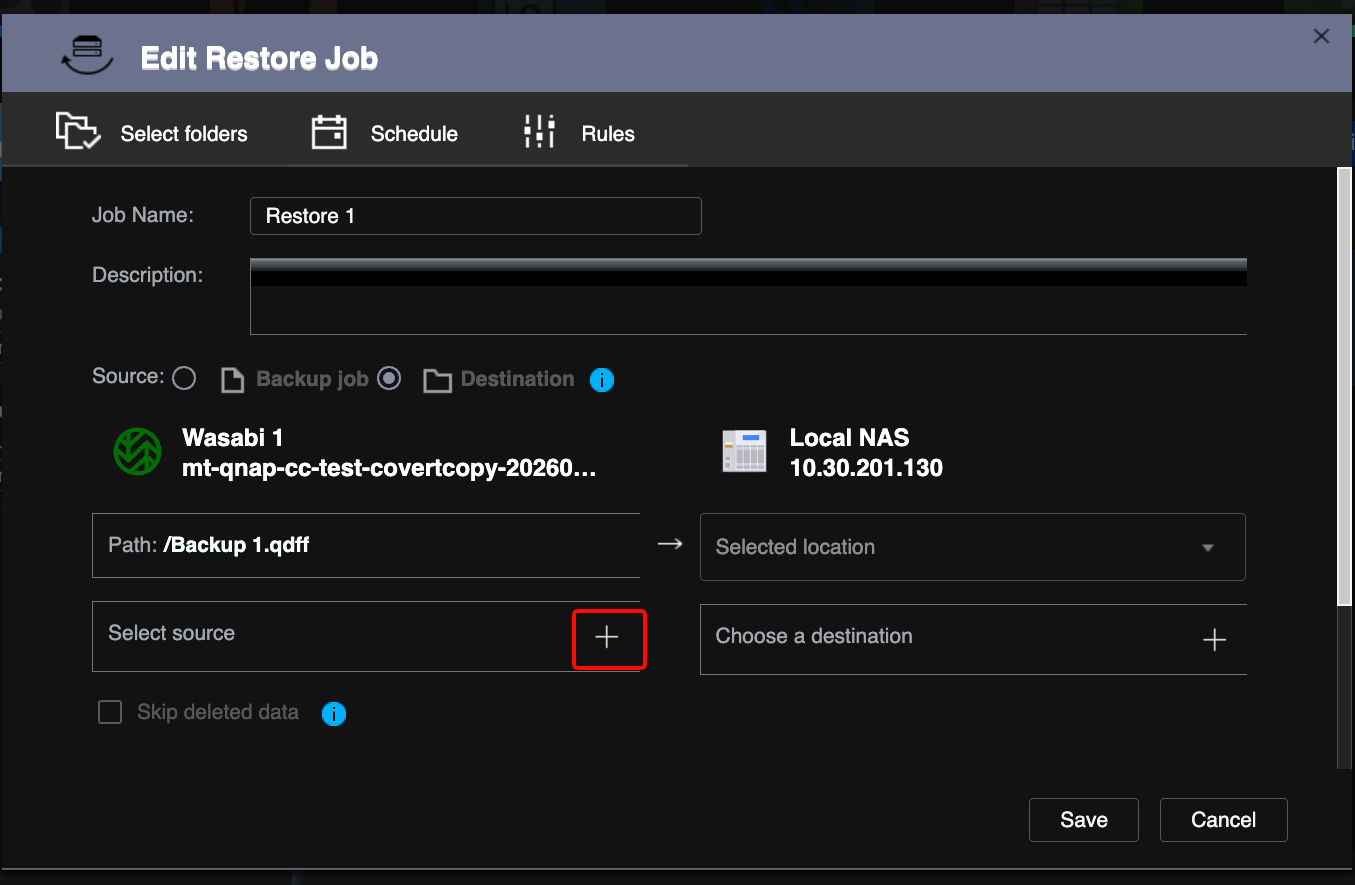Click the mt-qnap-cc-test-covertcopy bucket name
The height and width of the screenshot is (885, 1355).
tap(390, 467)
